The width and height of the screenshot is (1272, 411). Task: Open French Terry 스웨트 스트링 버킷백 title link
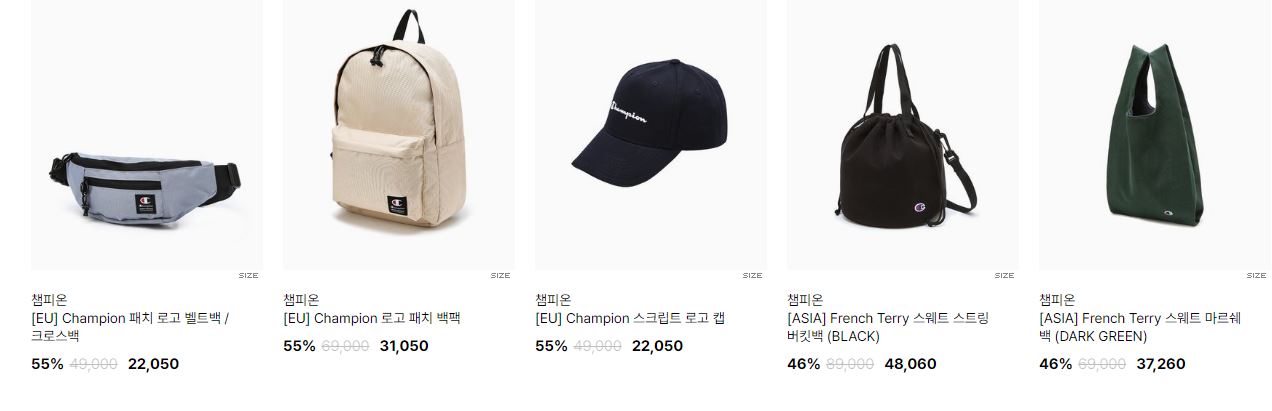[x=888, y=328]
